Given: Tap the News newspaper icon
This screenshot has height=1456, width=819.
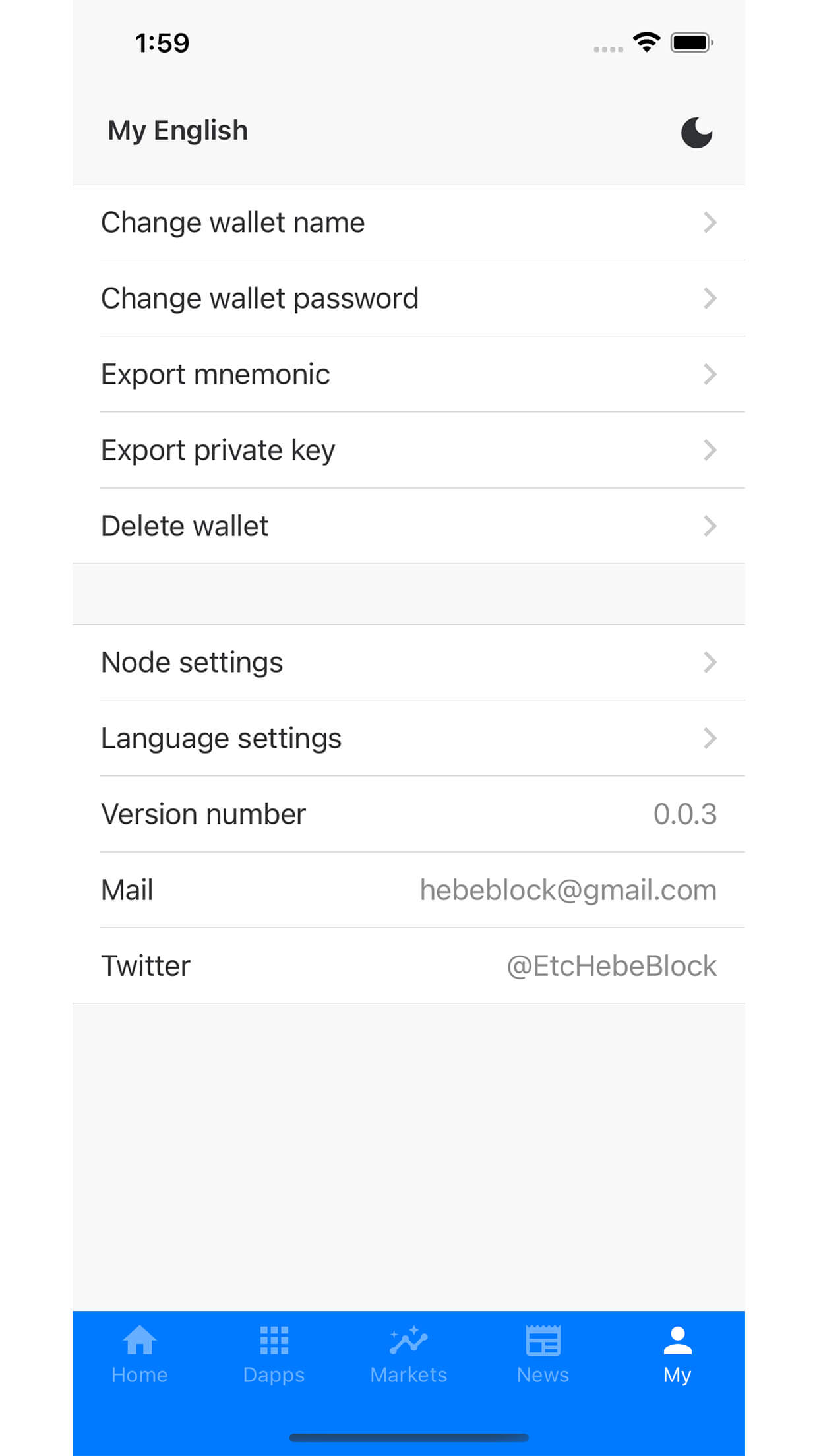Looking at the screenshot, I should [x=543, y=1340].
